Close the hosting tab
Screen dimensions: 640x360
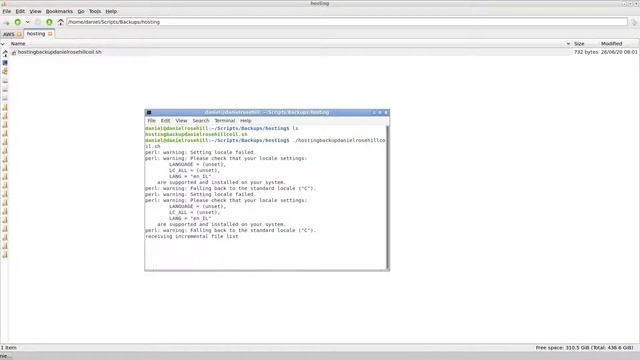pos(50,34)
